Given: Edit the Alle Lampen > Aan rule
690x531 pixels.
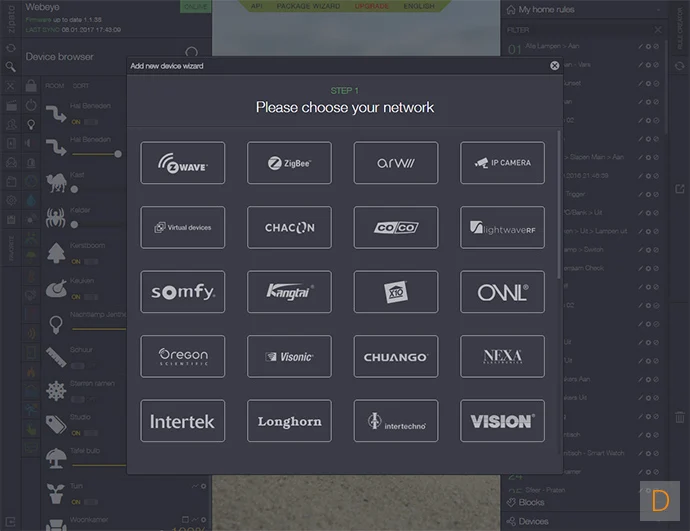Looking at the screenshot, I should click(x=640, y=46).
